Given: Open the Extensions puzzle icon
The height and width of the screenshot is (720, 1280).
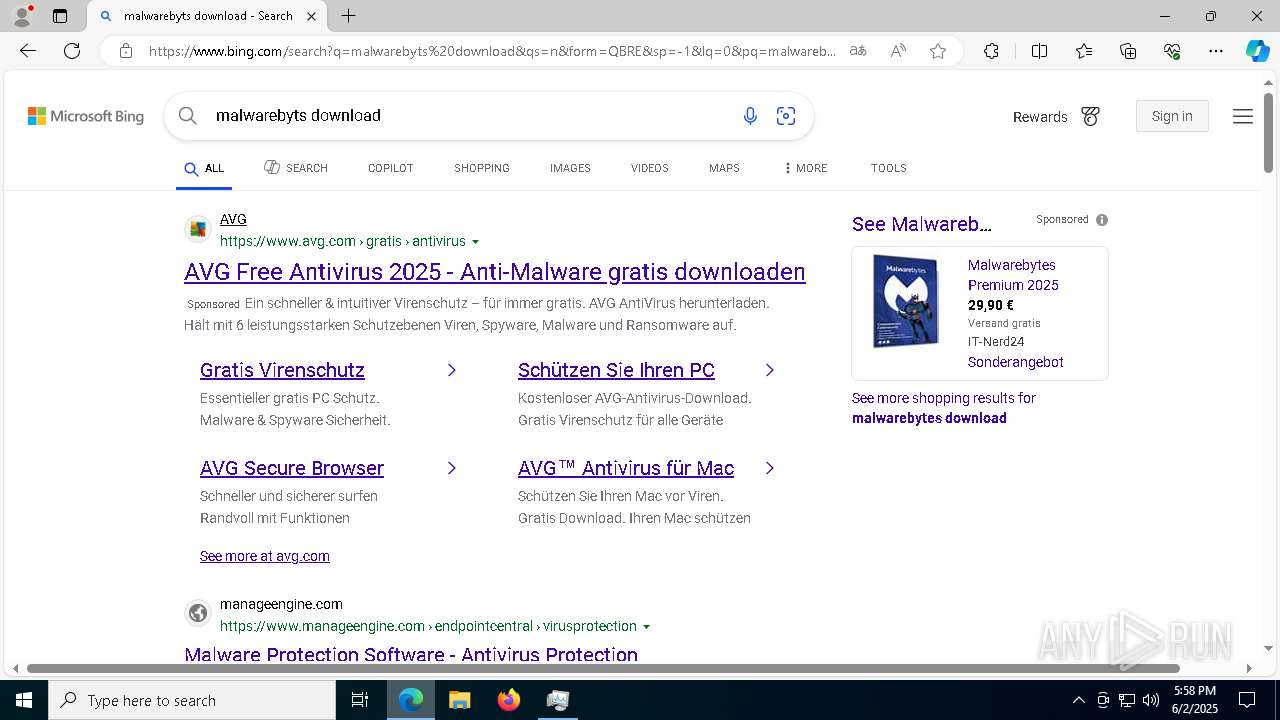Looking at the screenshot, I should (991, 51).
